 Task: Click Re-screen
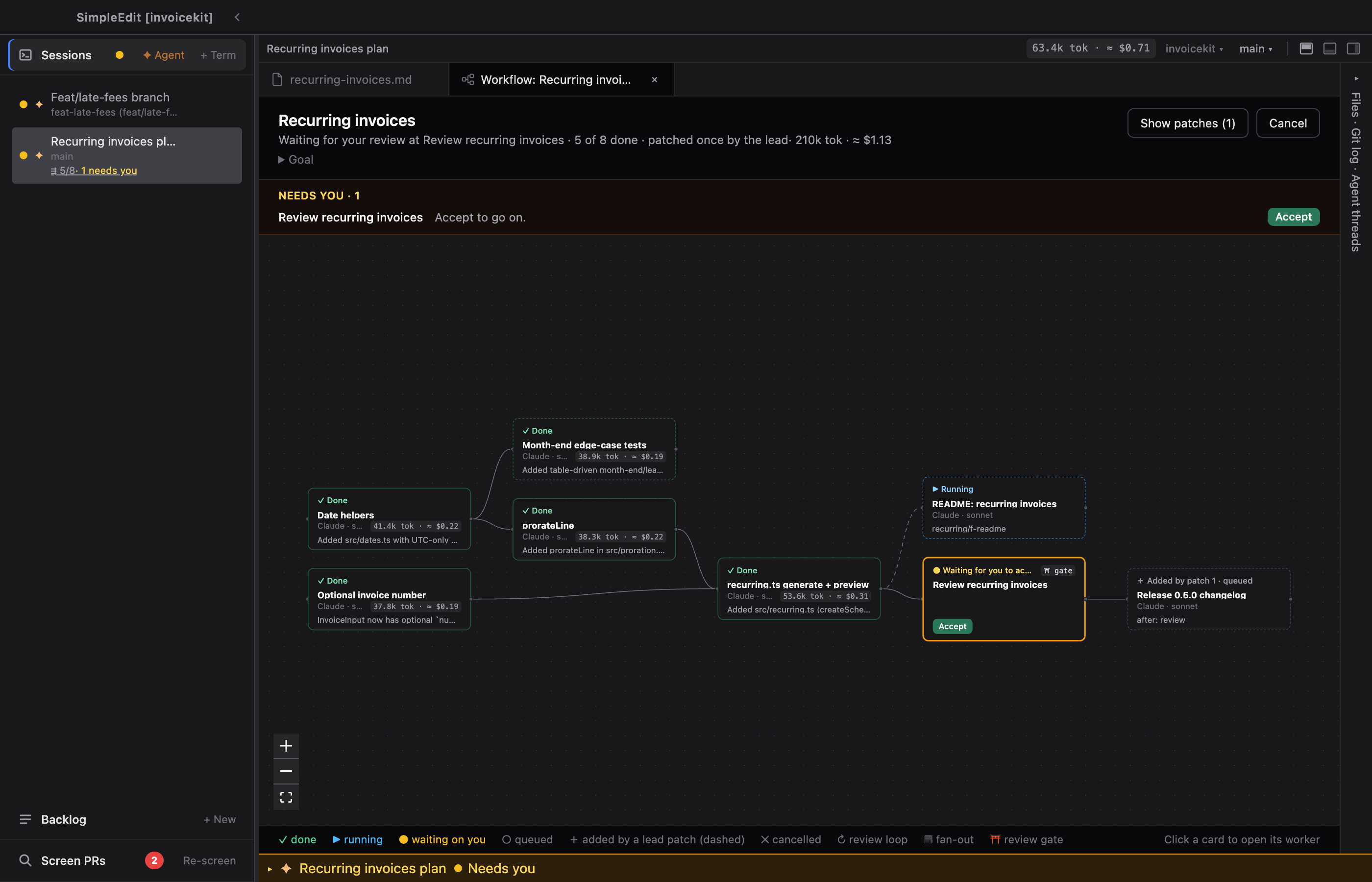click(x=210, y=860)
